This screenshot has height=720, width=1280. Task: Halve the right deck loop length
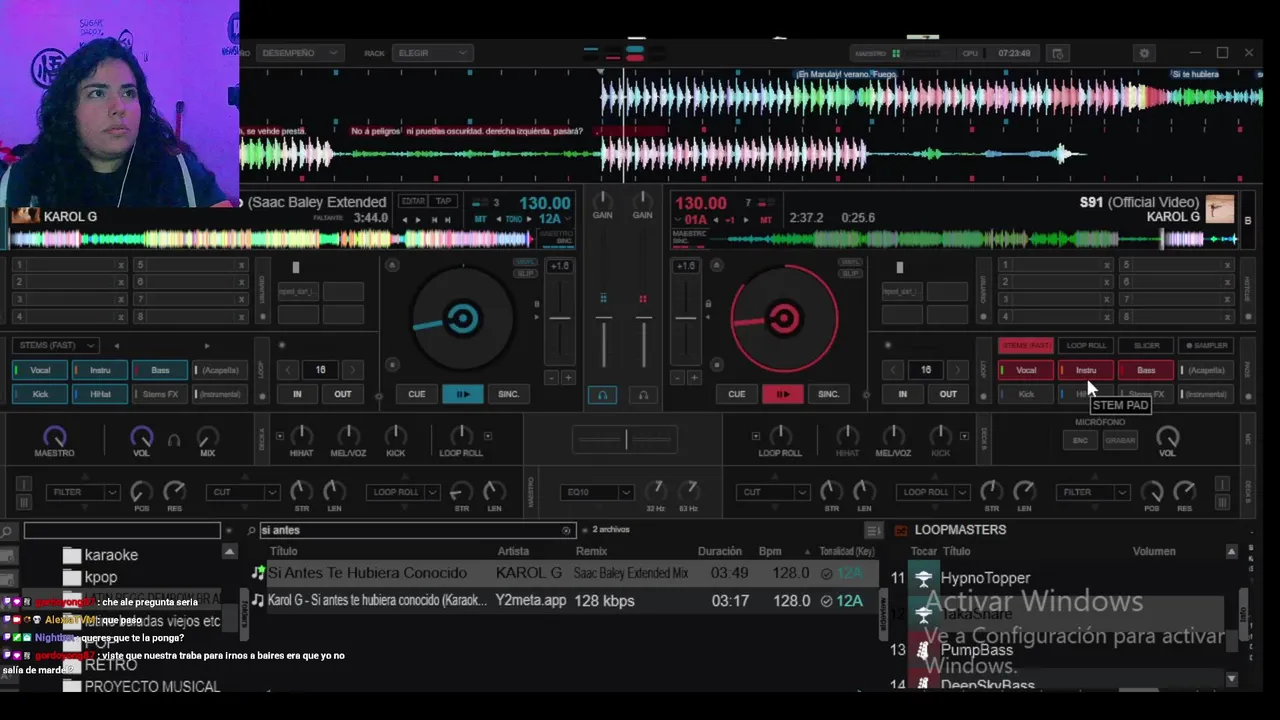(x=895, y=370)
